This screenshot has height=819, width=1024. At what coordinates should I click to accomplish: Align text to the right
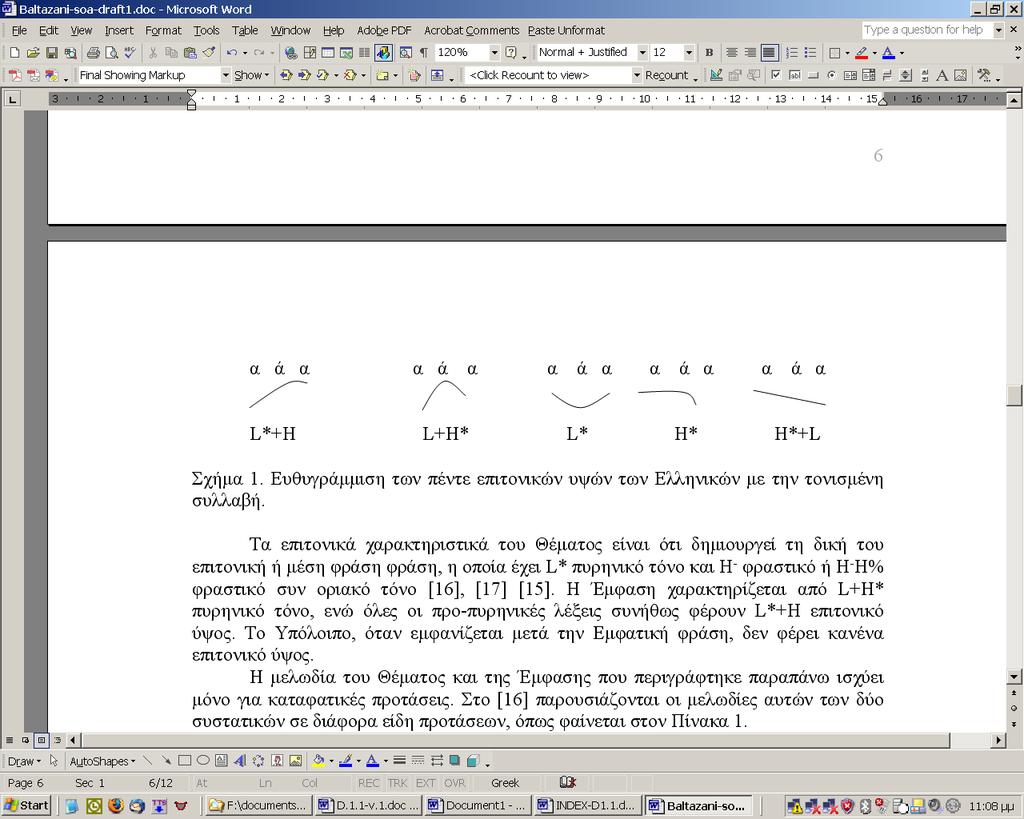point(750,53)
